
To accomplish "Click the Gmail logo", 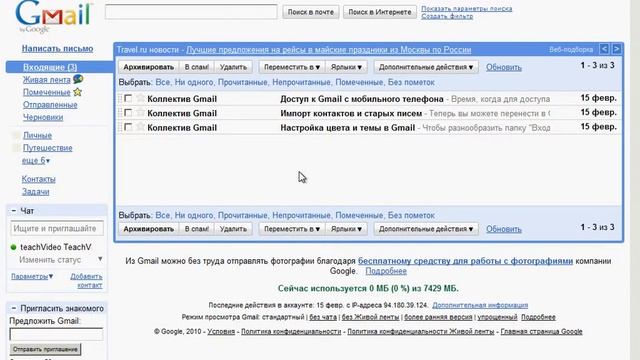I will tap(53, 16).
